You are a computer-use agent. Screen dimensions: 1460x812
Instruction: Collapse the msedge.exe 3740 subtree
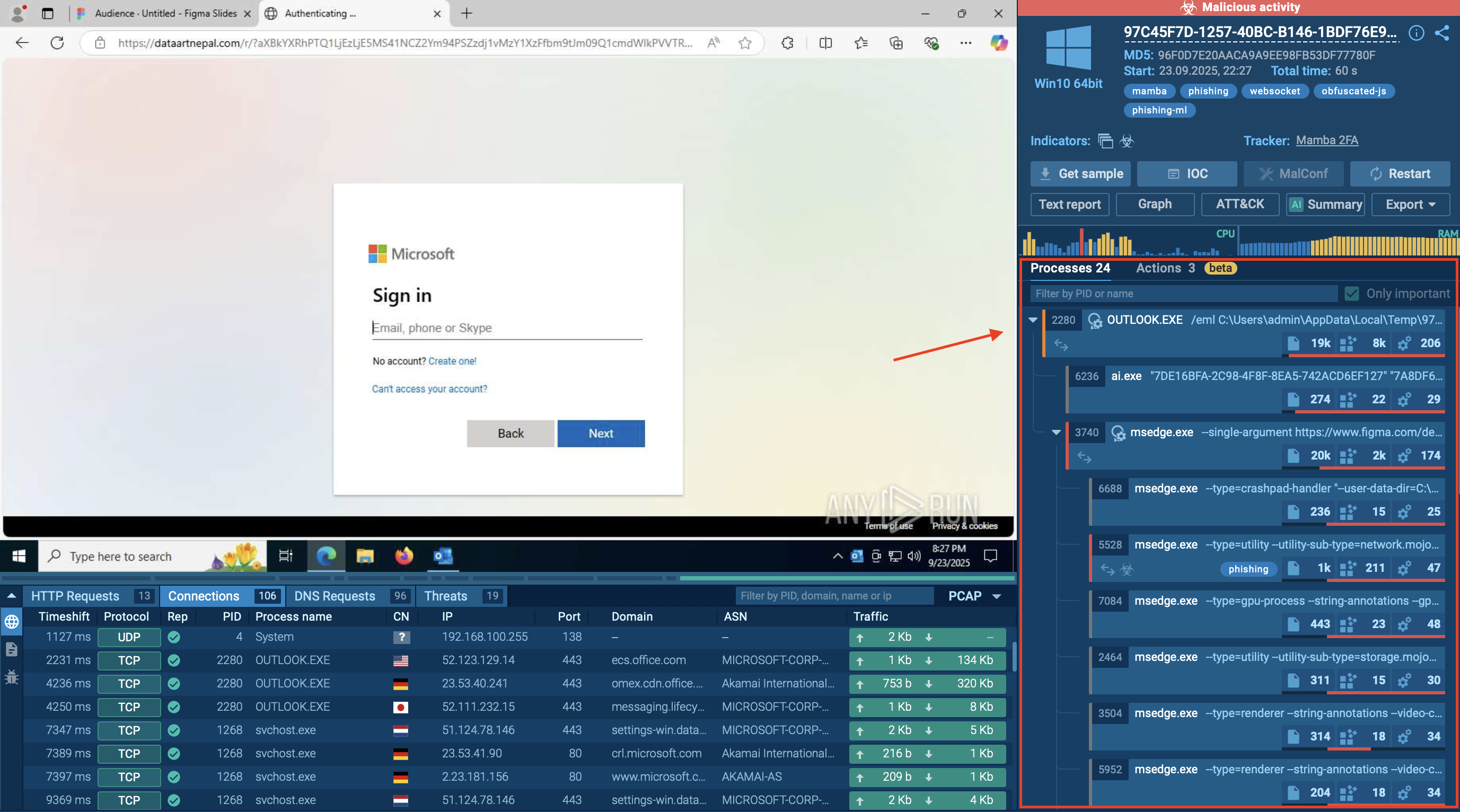1056,433
